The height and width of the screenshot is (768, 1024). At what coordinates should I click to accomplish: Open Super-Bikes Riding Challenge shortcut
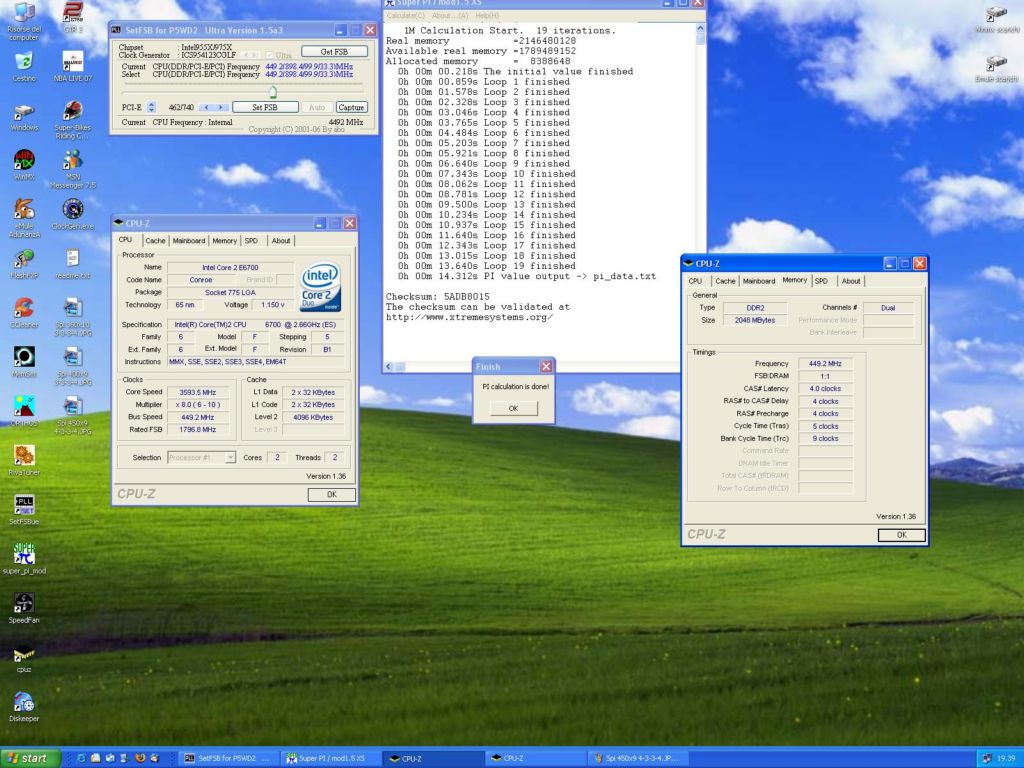pyautogui.click(x=72, y=120)
